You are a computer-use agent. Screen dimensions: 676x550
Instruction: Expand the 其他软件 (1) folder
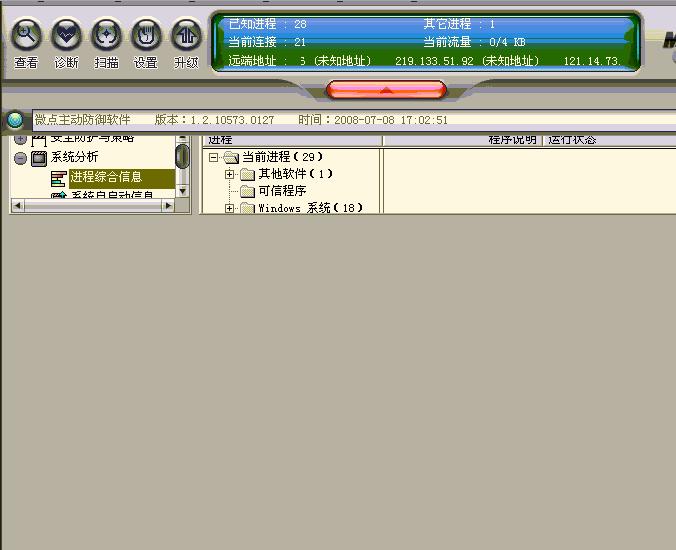click(x=230, y=175)
